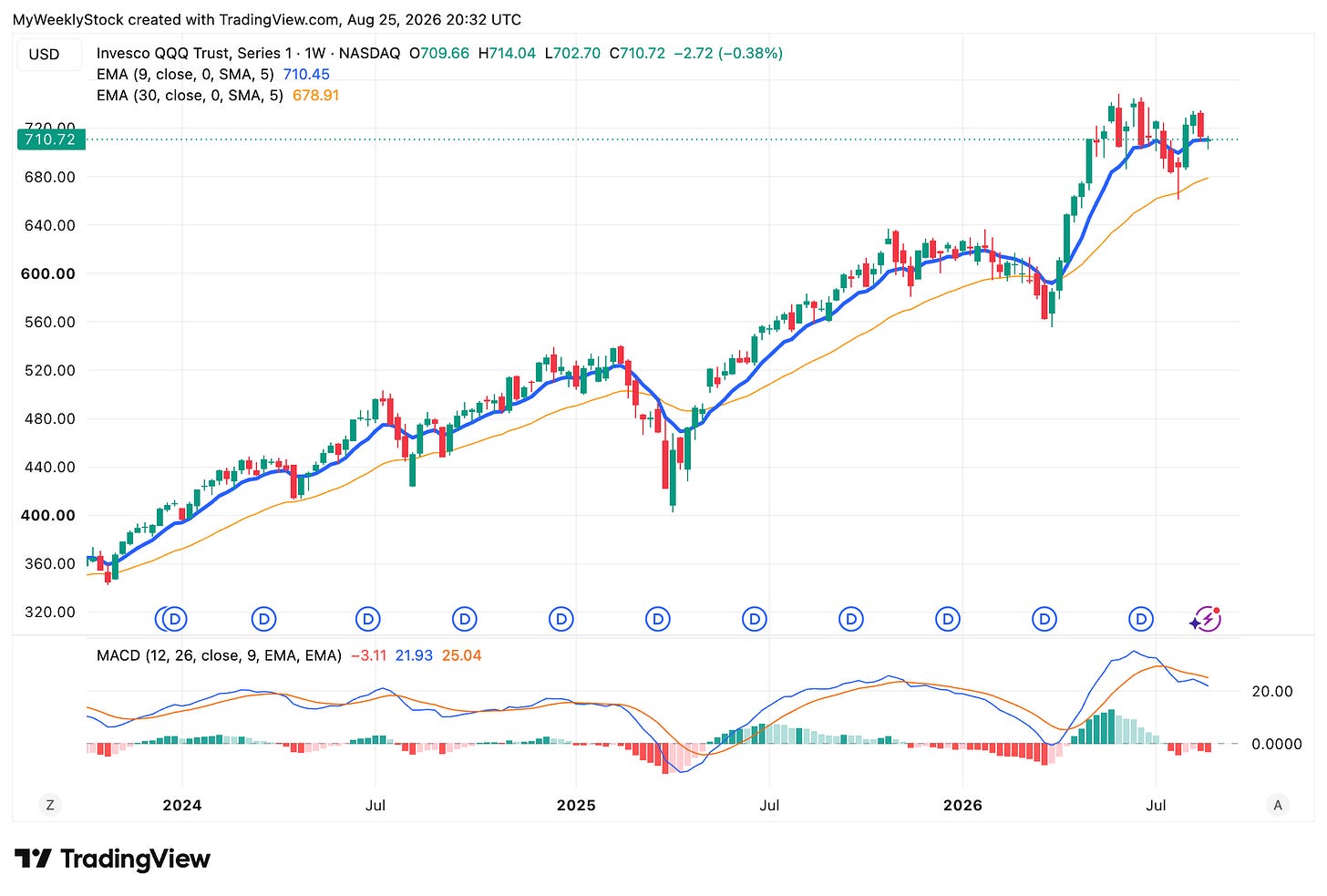The image size is (1327, 896).
Task: Select the EMA (9, close, 0, SMA, 5) legend
Action: click(x=187, y=75)
